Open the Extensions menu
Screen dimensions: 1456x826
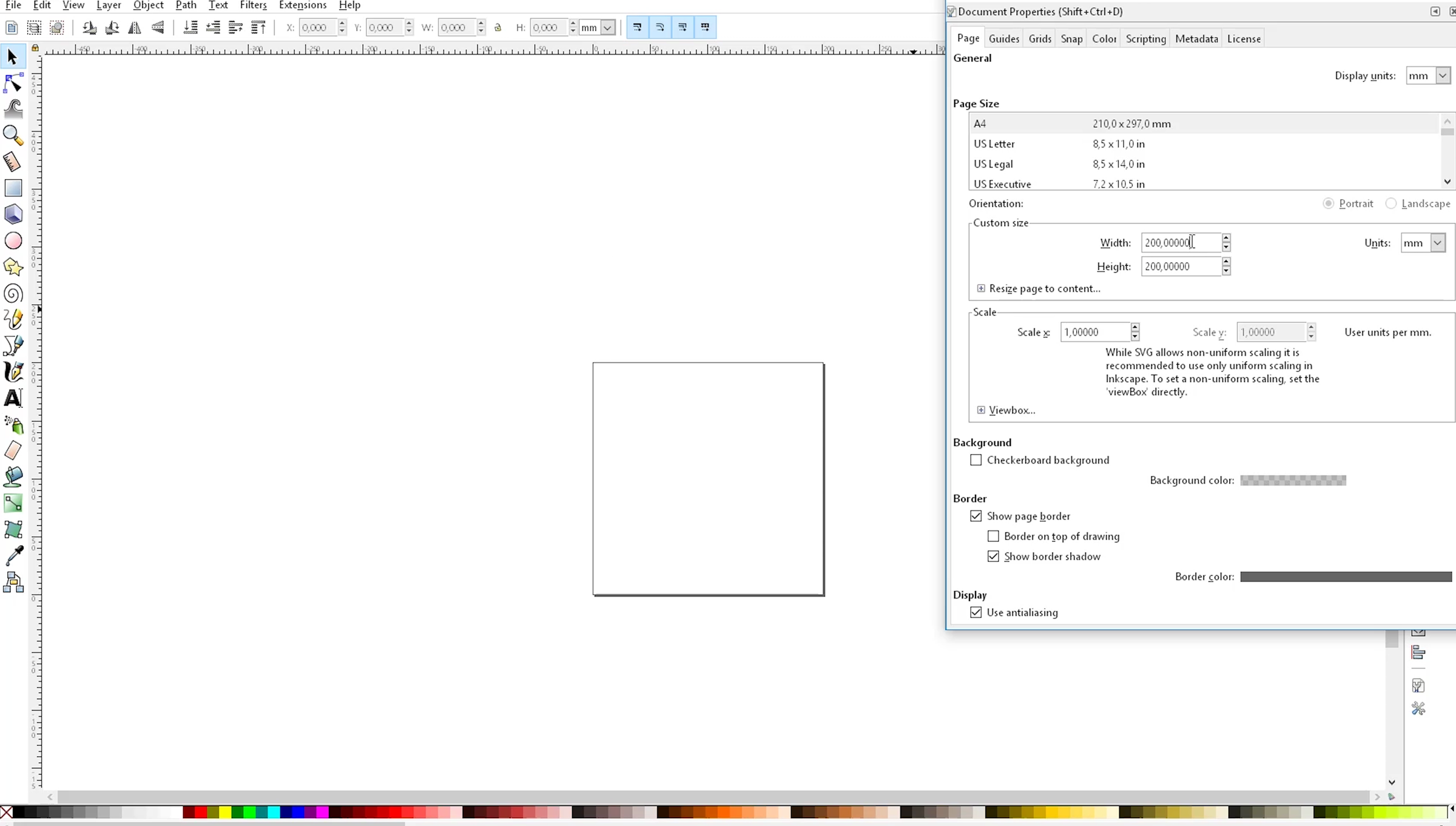click(302, 5)
